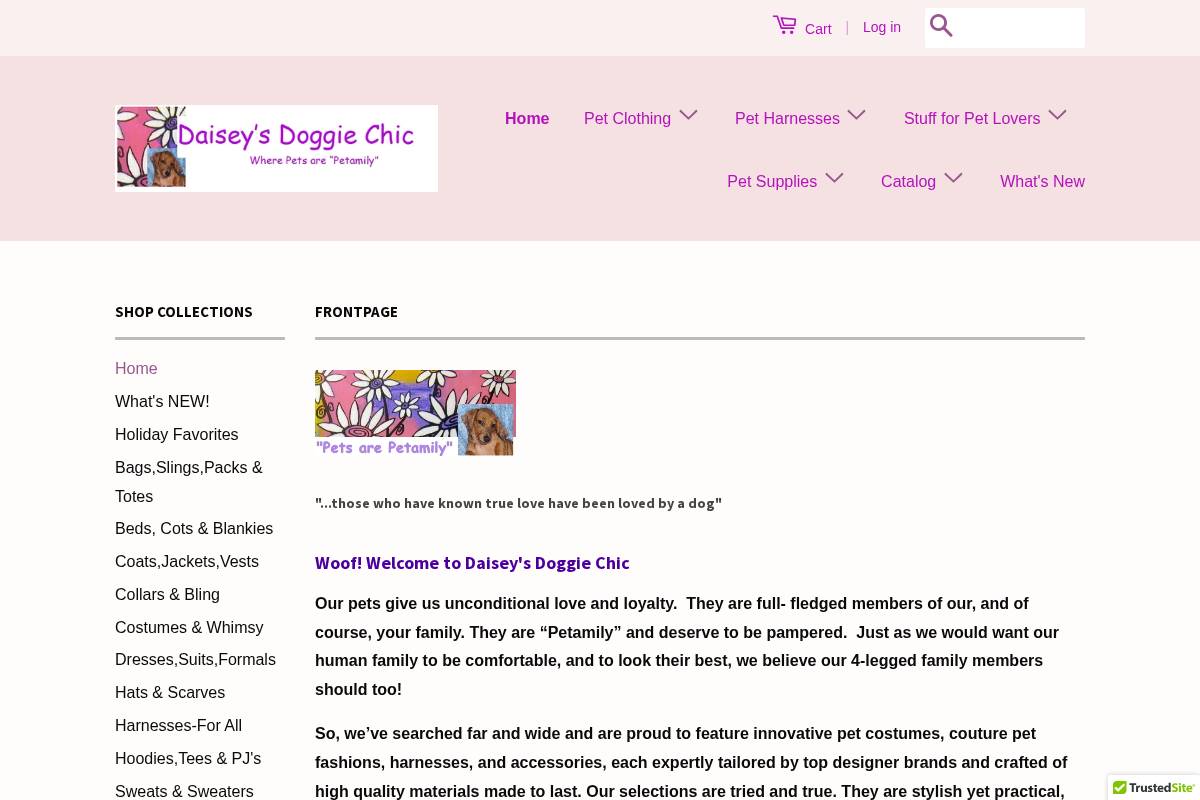The width and height of the screenshot is (1200, 800).
Task: Open the Catalog dropdown menu
Action: click(x=908, y=181)
